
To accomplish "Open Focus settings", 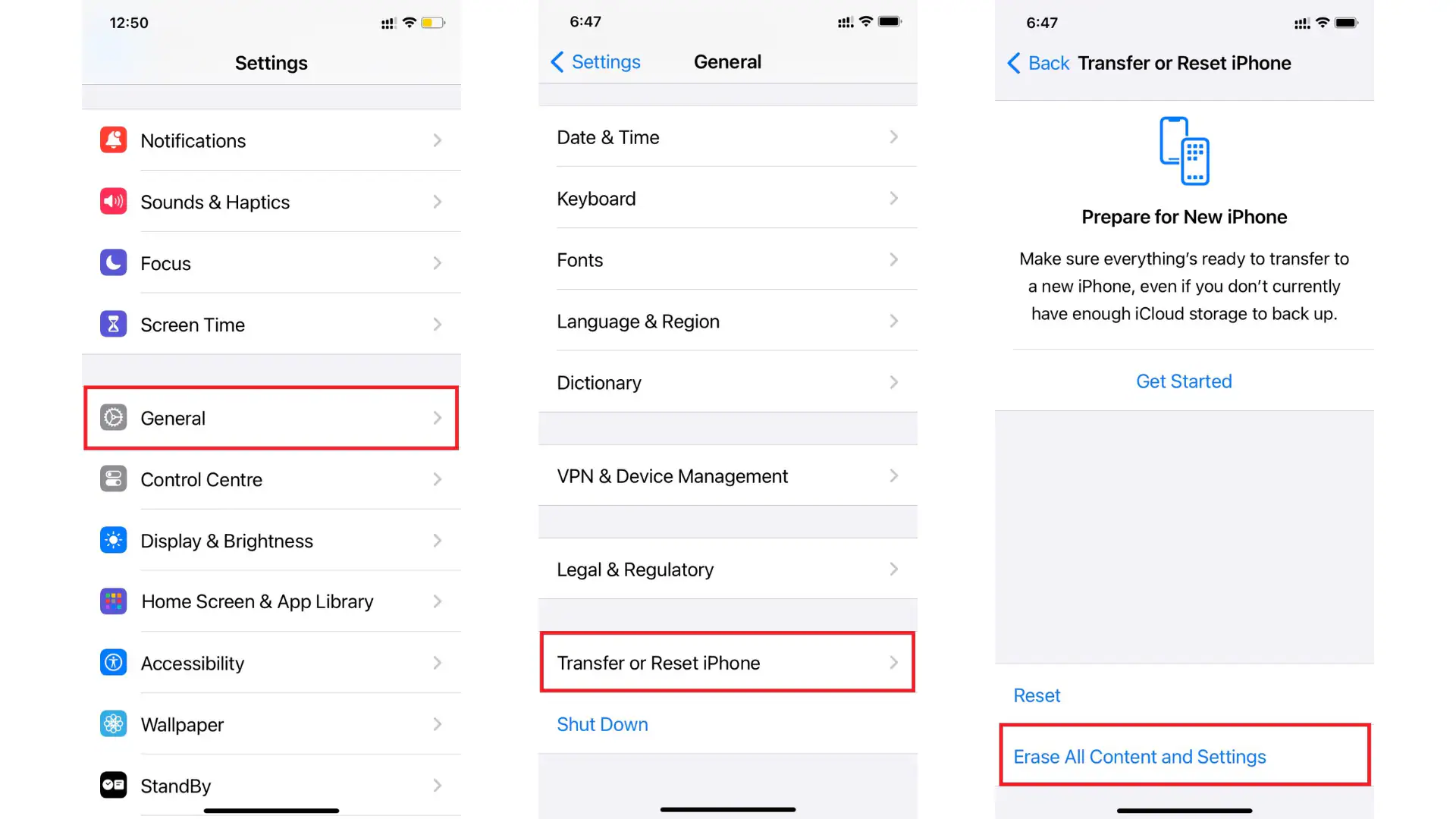I will click(x=270, y=263).
